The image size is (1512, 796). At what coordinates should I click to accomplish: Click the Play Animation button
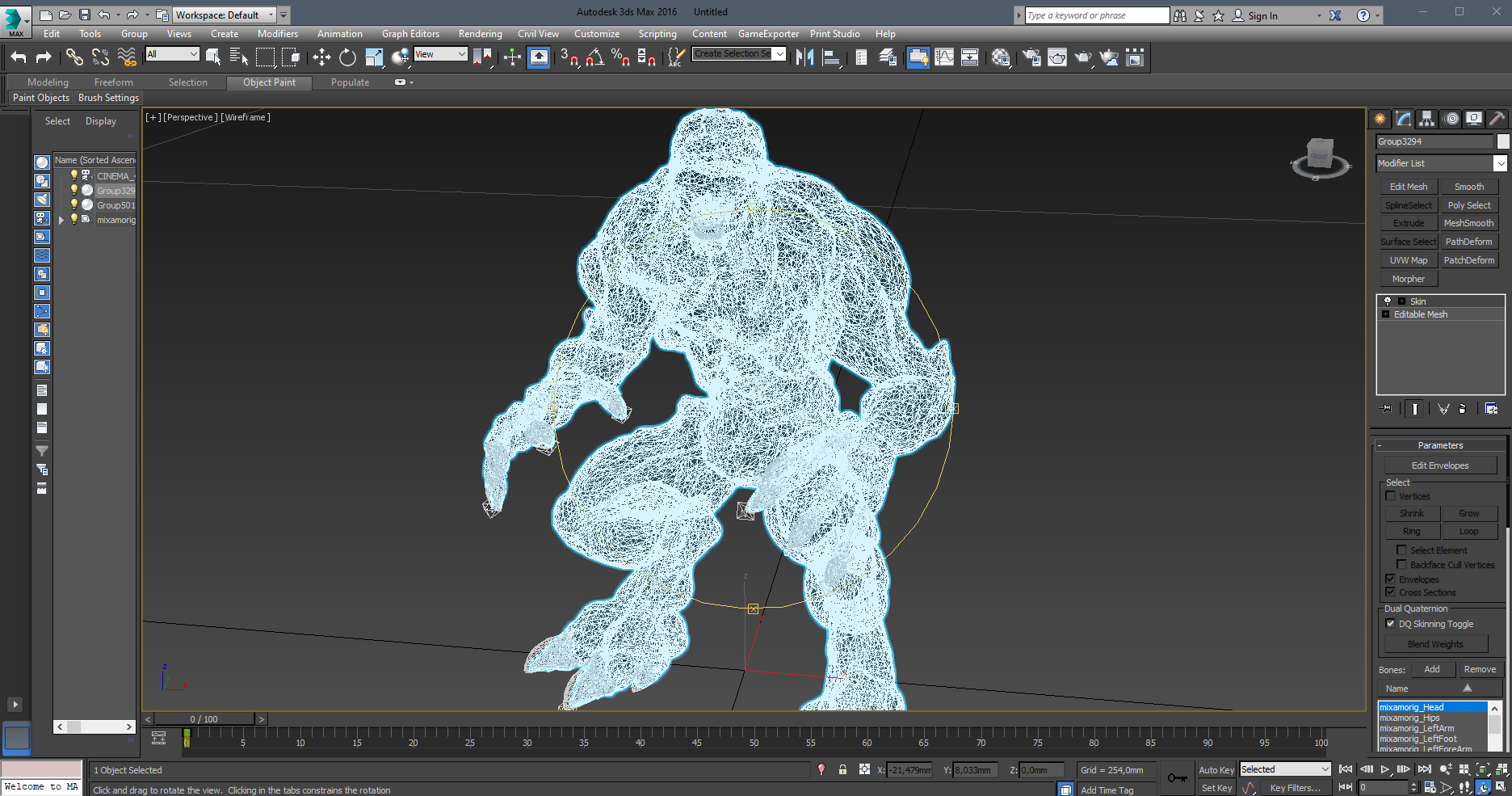point(1384,769)
